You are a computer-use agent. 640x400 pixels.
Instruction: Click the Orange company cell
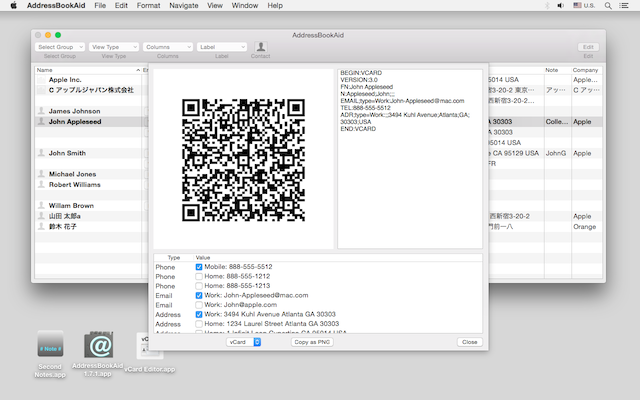[584, 227]
